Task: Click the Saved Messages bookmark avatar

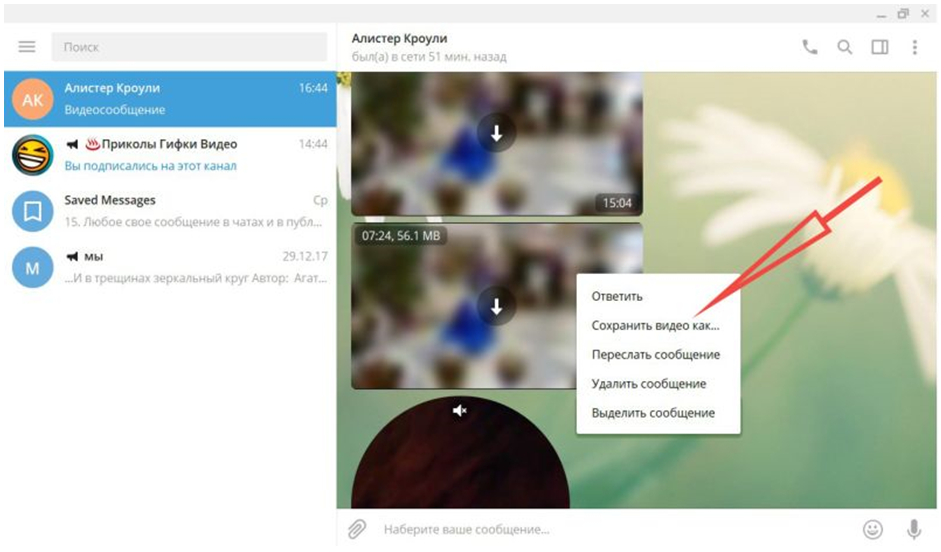Action: (x=32, y=211)
